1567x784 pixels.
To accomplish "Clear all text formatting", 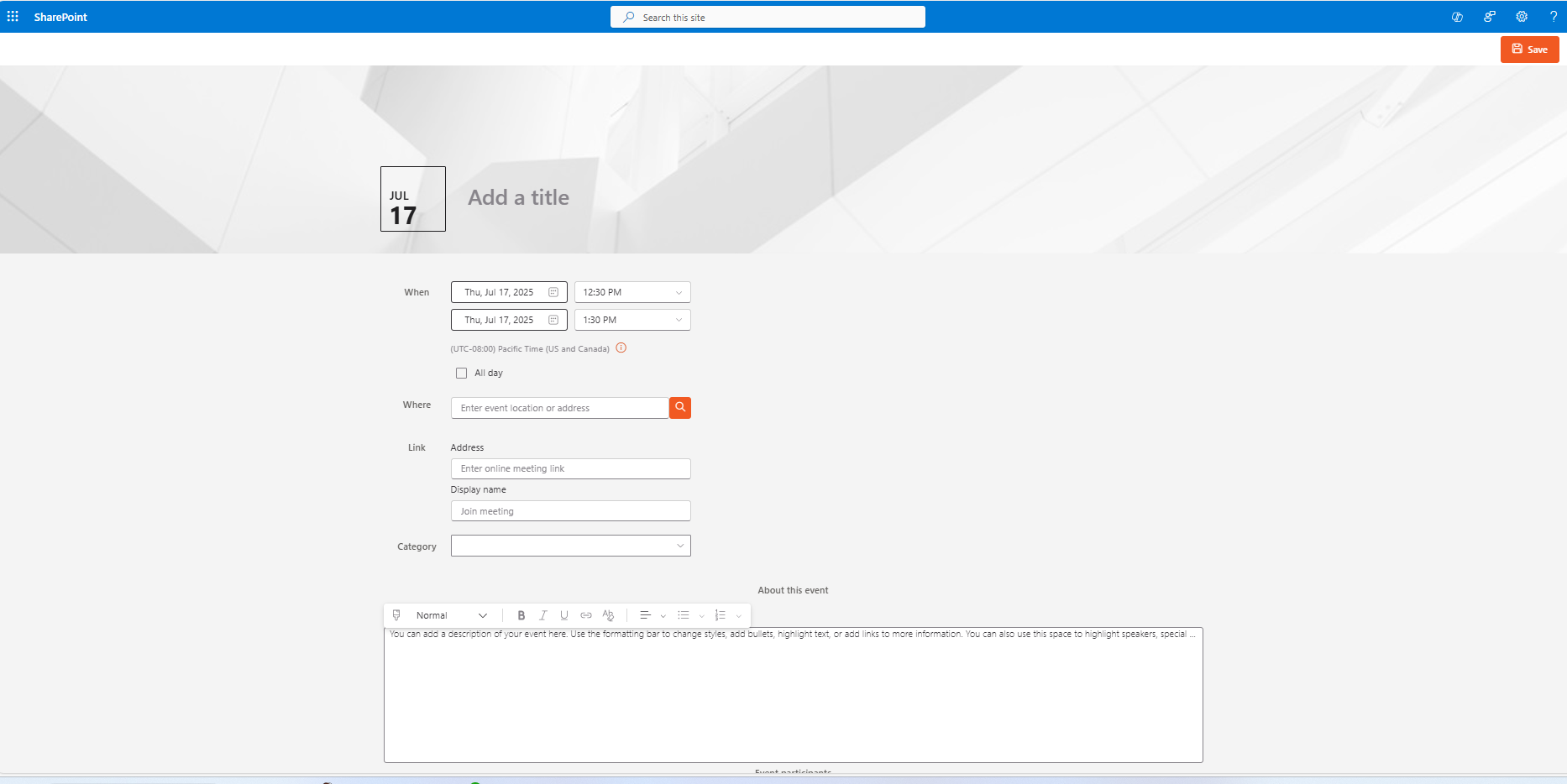I will [x=608, y=615].
